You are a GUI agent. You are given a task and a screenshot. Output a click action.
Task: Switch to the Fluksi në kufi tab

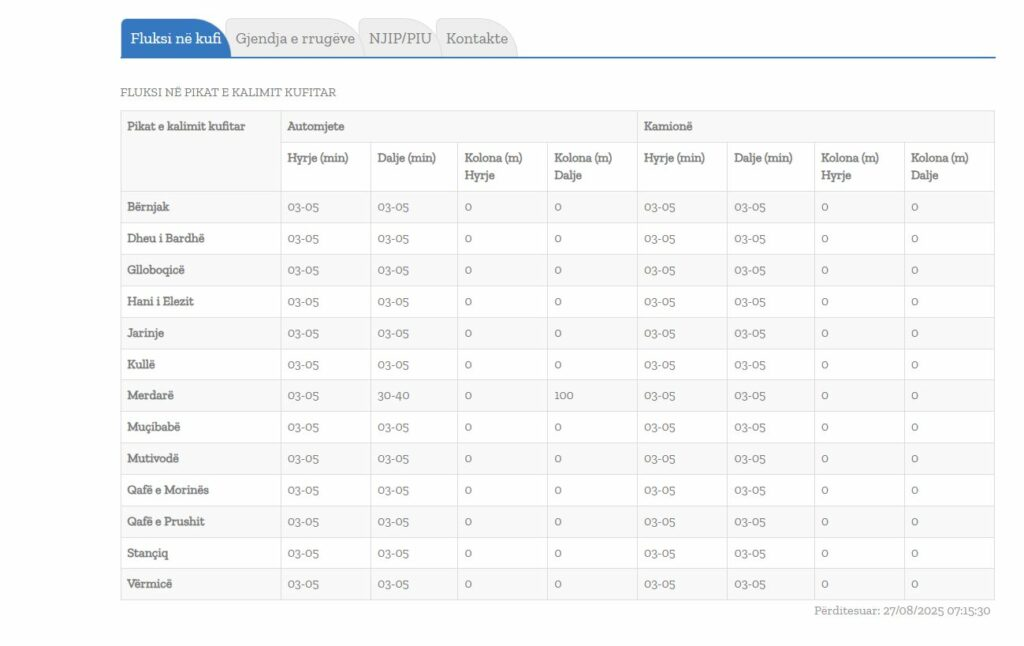coord(175,39)
